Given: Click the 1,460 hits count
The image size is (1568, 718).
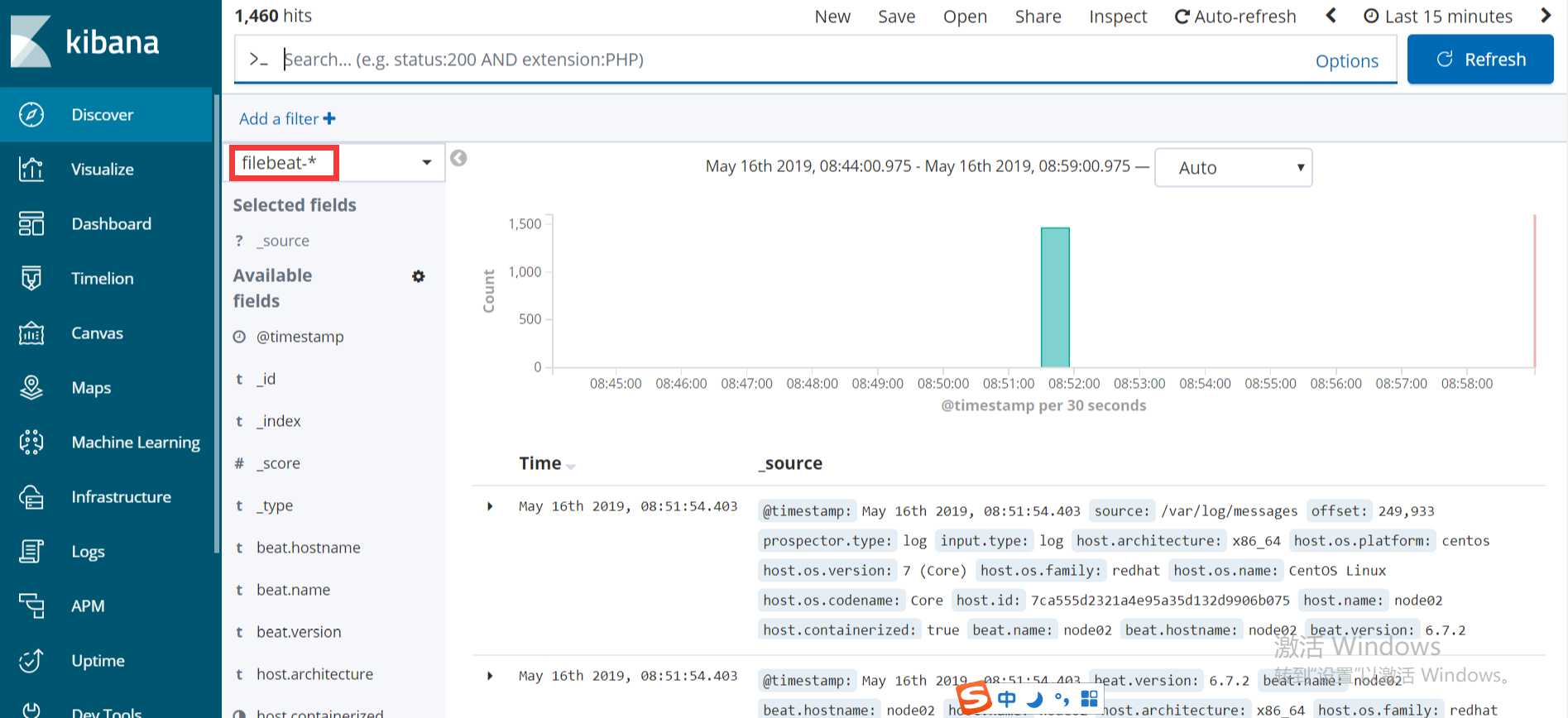Looking at the screenshot, I should click(x=273, y=16).
